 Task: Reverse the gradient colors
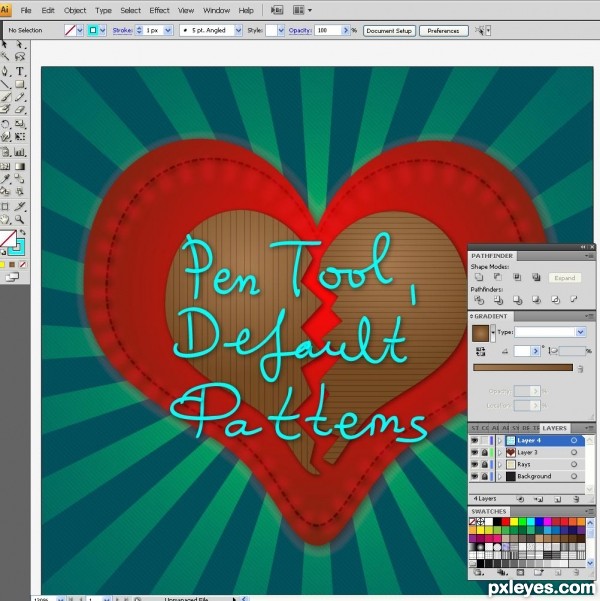pyautogui.click(x=480, y=351)
